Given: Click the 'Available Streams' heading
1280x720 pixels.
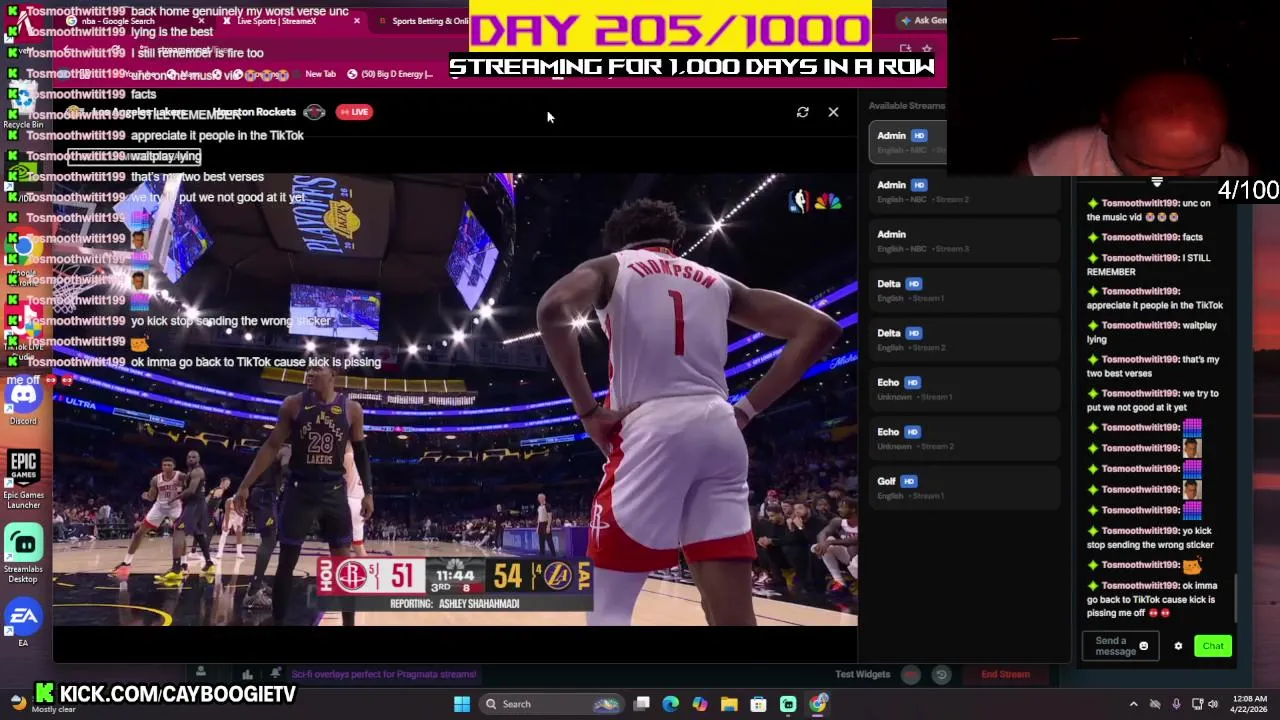Looking at the screenshot, I should (x=907, y=106).
